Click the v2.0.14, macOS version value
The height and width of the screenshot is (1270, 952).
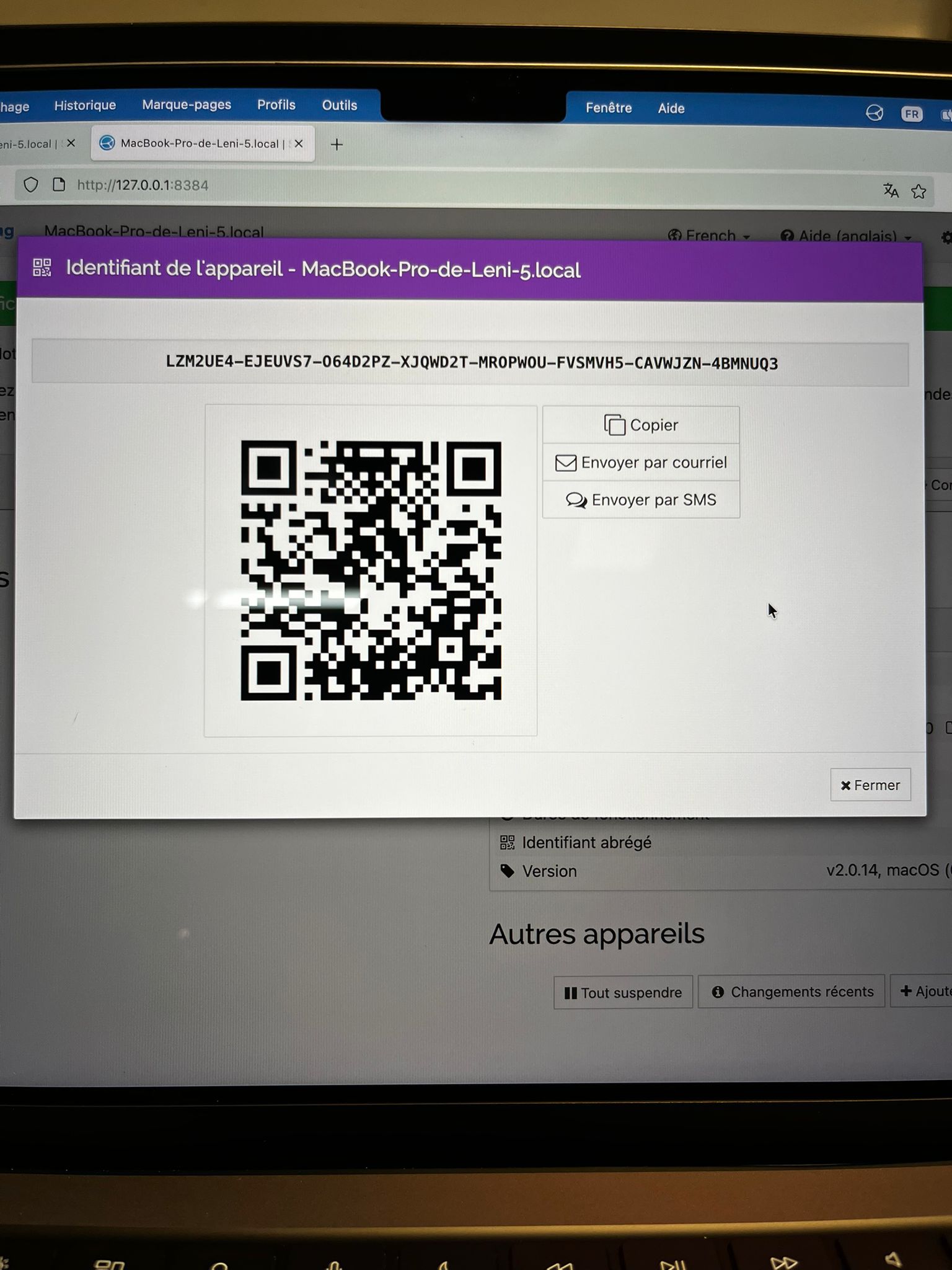click(x=889, y=870)
